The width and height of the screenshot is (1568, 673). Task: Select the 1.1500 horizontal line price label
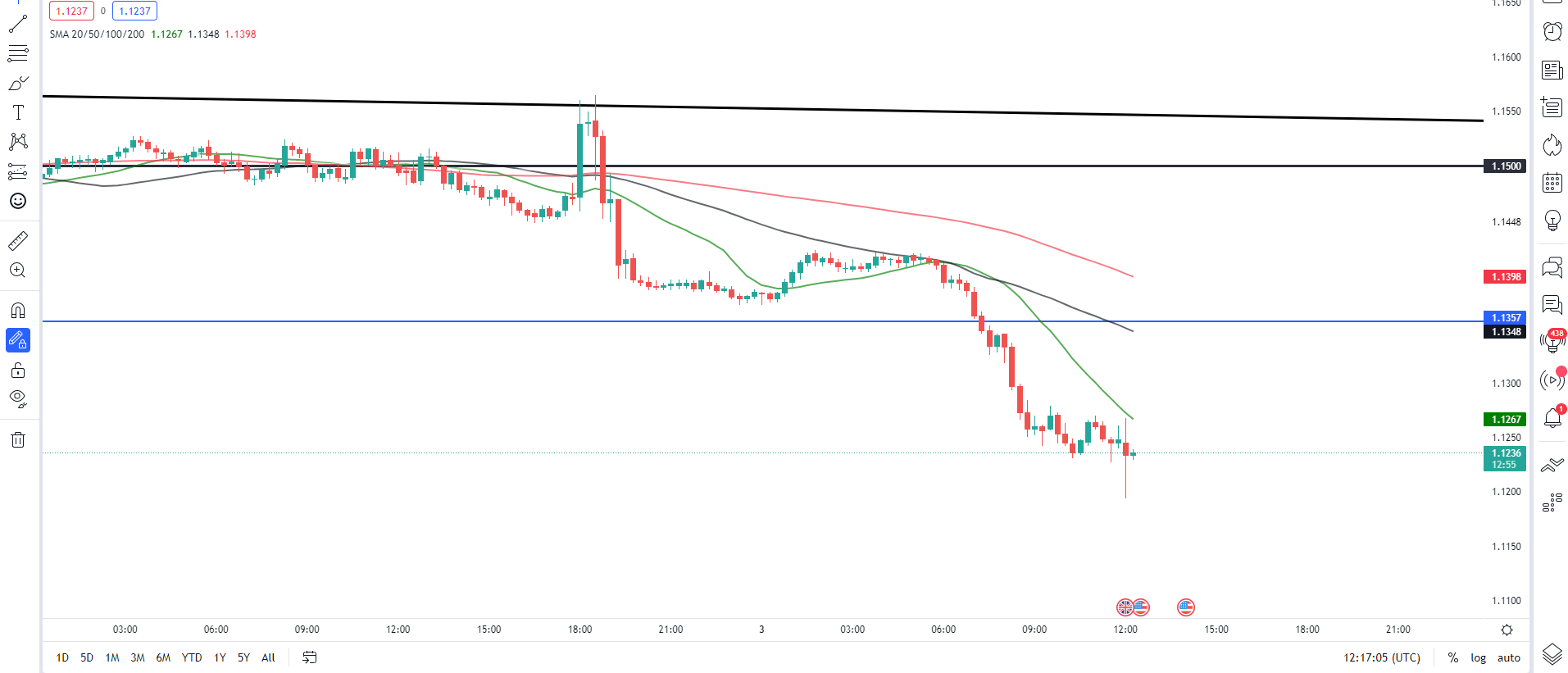(x=1506, y=166)
